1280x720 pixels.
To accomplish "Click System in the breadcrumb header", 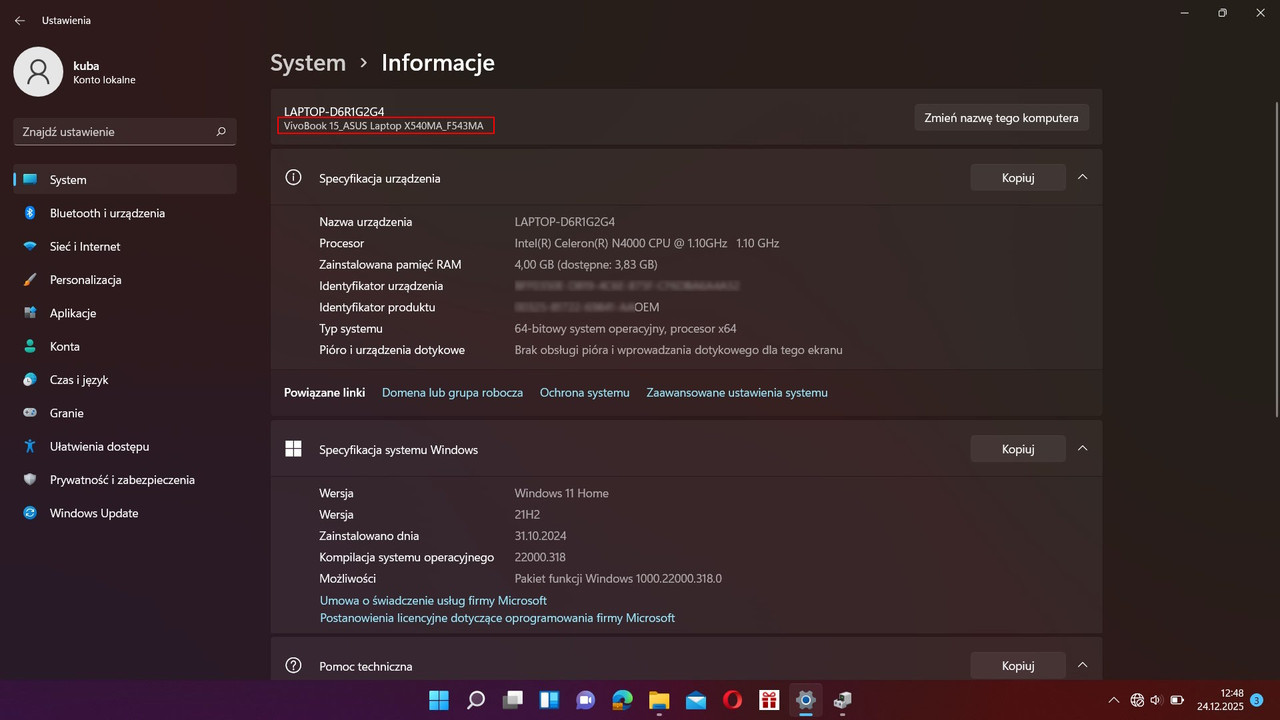I will pos(308,62).
